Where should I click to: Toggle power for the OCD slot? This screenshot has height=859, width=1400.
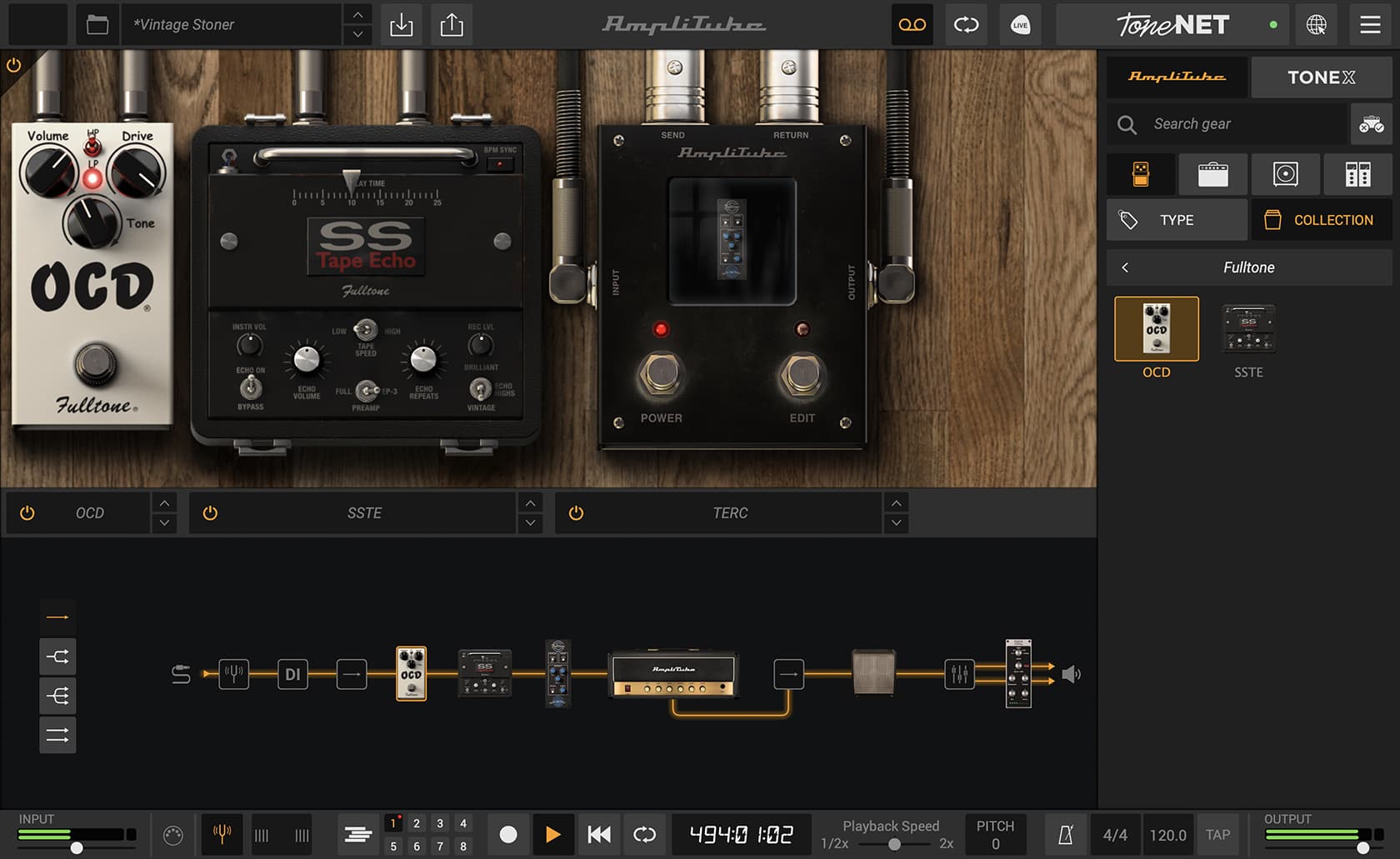point(27,513)
